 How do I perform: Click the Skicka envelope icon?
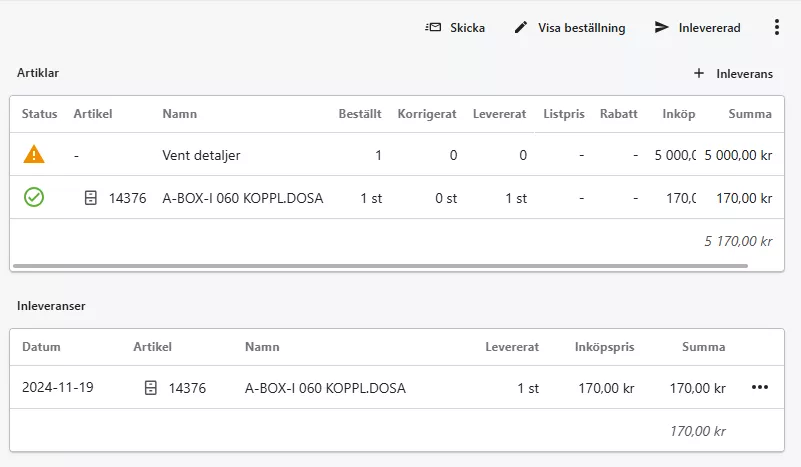pyautogui.click(x=433, y=28)
